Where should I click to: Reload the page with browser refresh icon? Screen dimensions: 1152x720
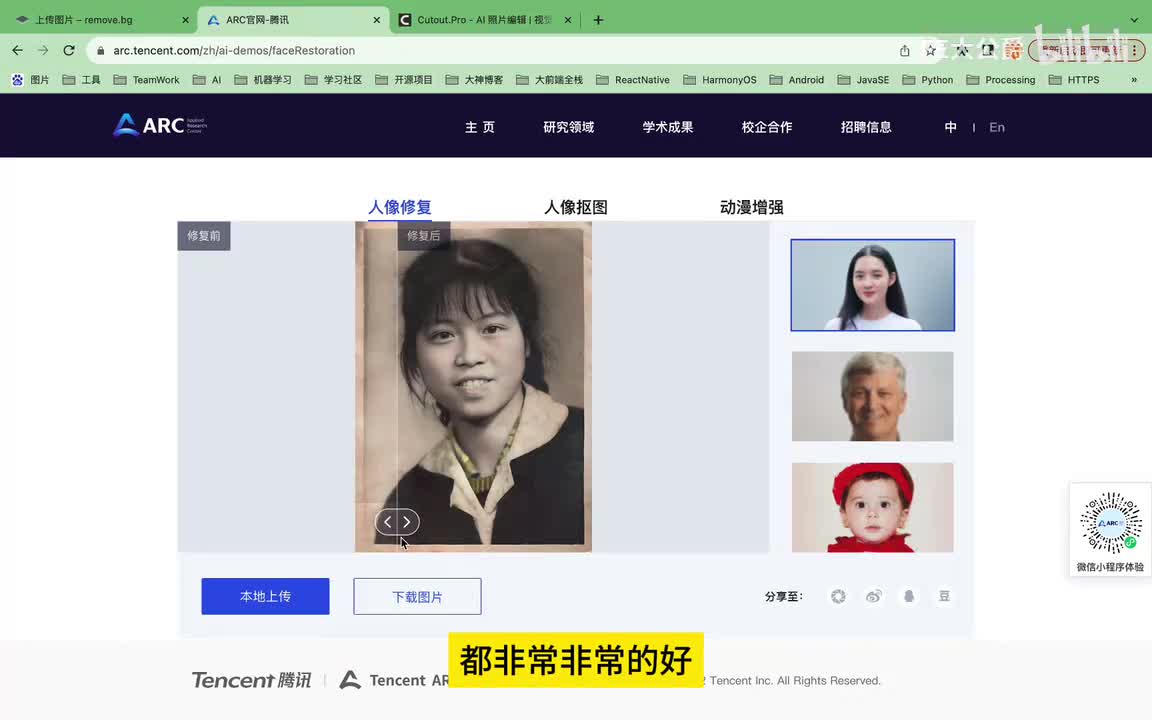(69, 50)
